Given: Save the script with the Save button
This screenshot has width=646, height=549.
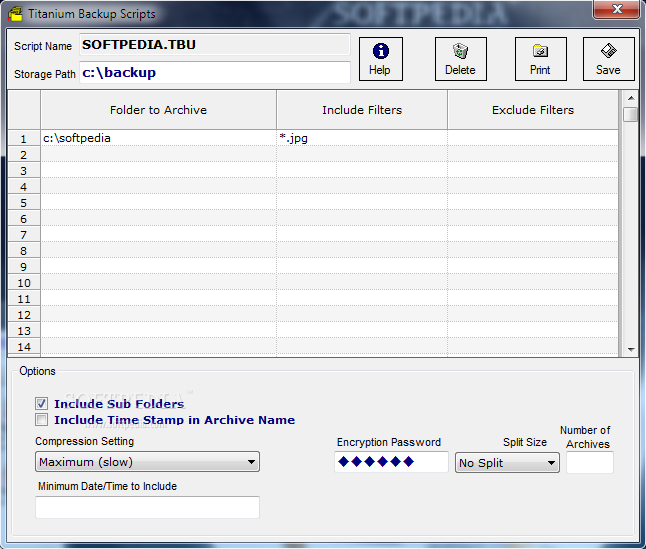Looking at the screenshot, I should click(x=608, y=59).
